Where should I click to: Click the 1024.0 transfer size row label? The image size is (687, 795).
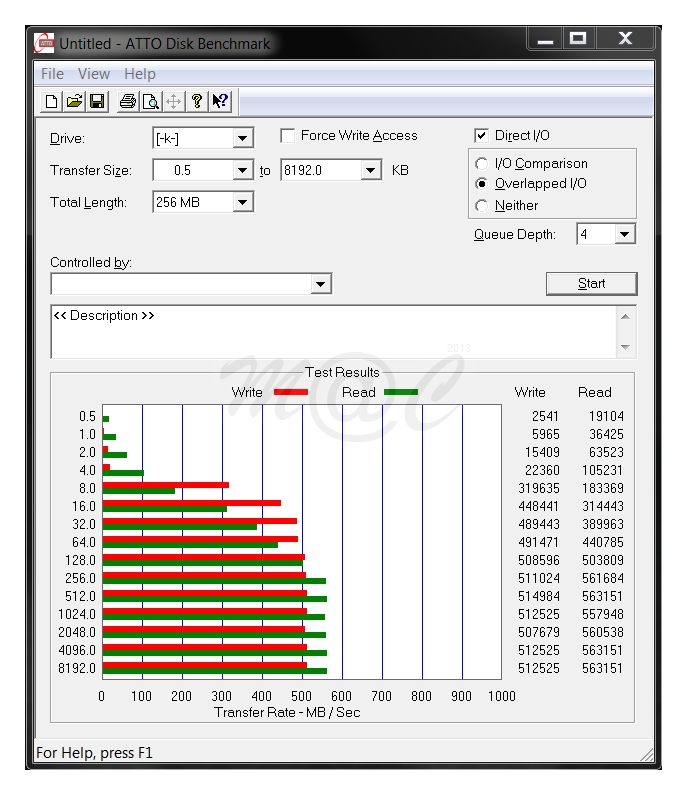click(77, 615)
